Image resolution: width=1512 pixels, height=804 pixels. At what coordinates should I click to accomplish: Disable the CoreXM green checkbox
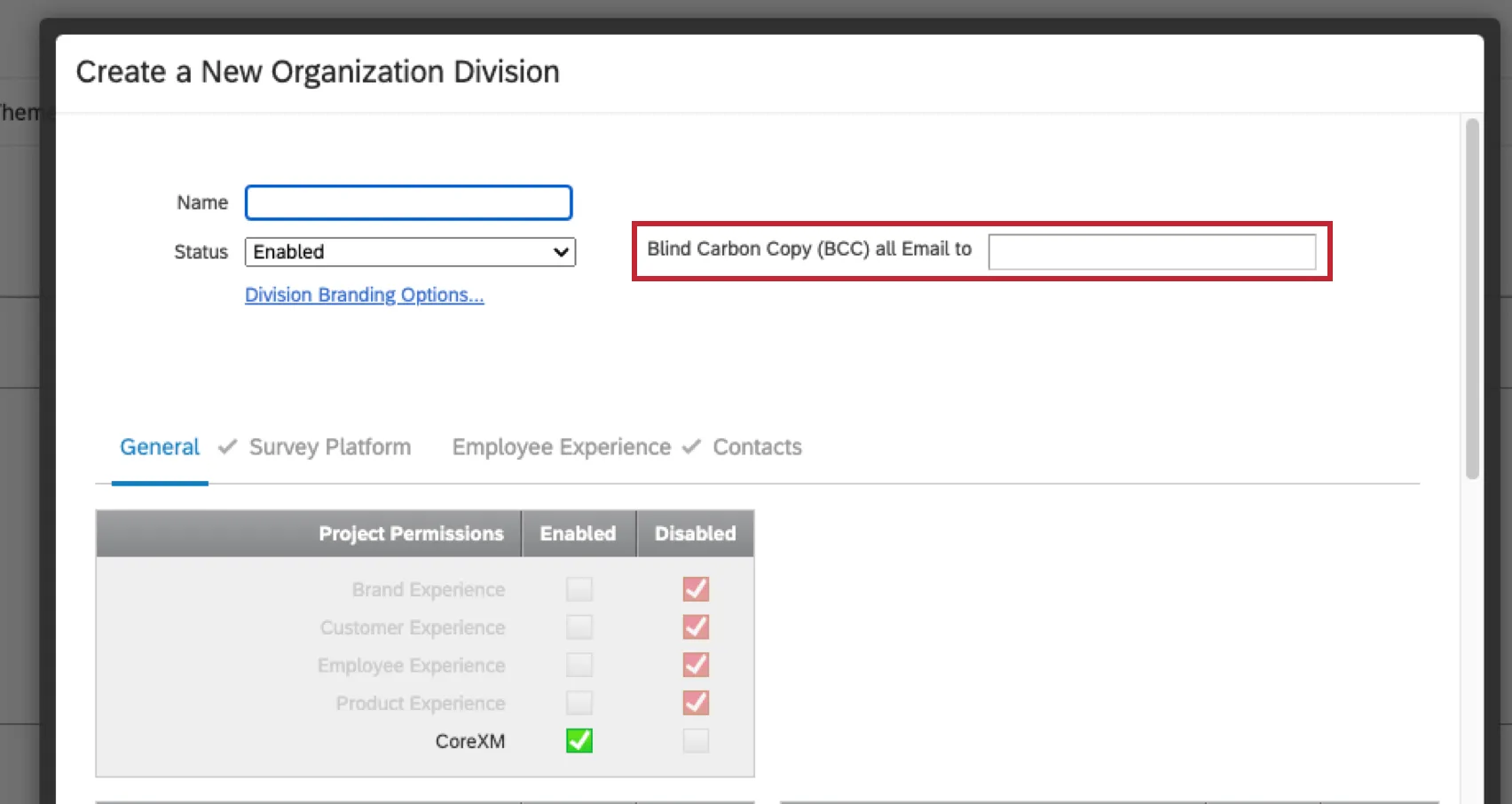(579, 740)
